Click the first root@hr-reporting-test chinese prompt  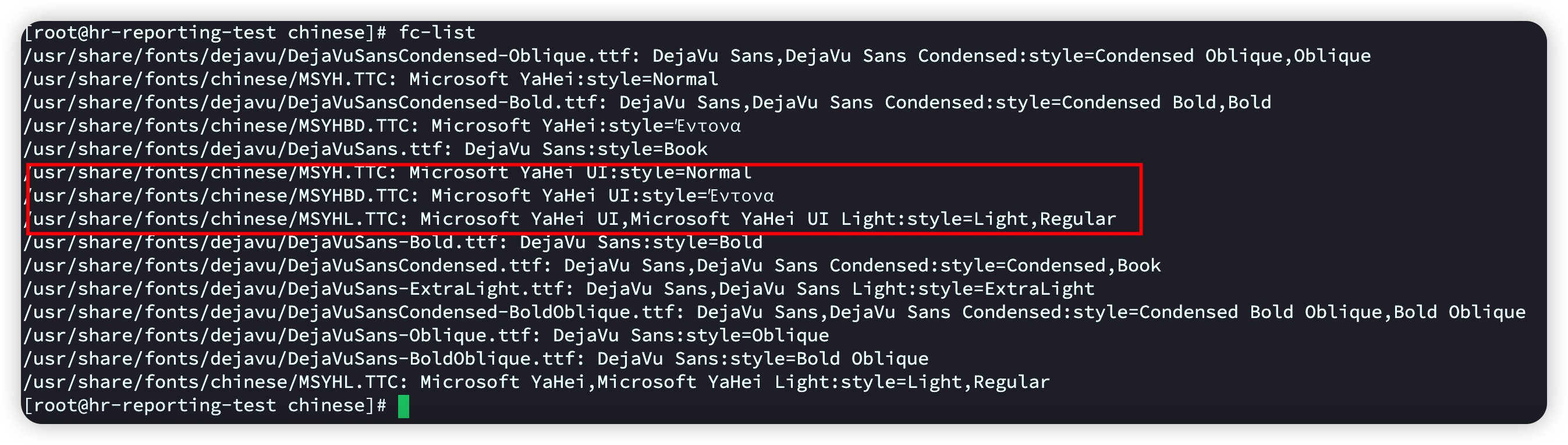205,32
